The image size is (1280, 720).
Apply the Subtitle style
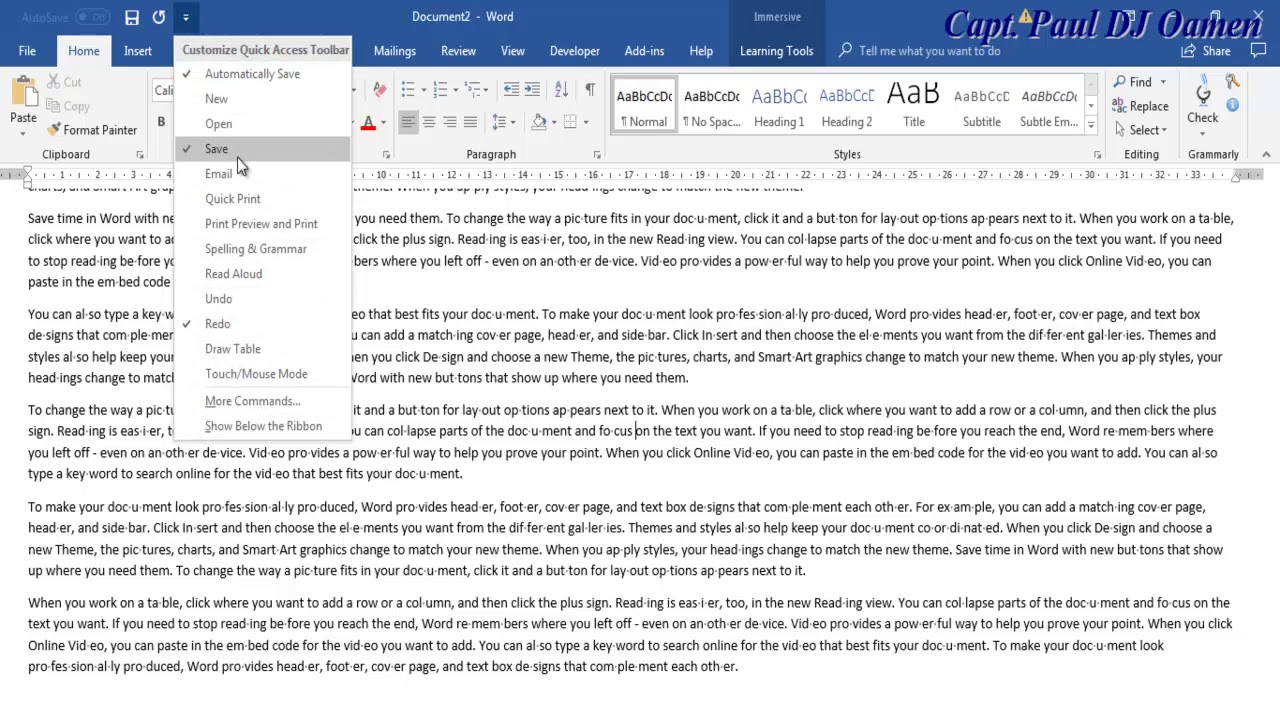pyautogui.click(x=981, y=106)
